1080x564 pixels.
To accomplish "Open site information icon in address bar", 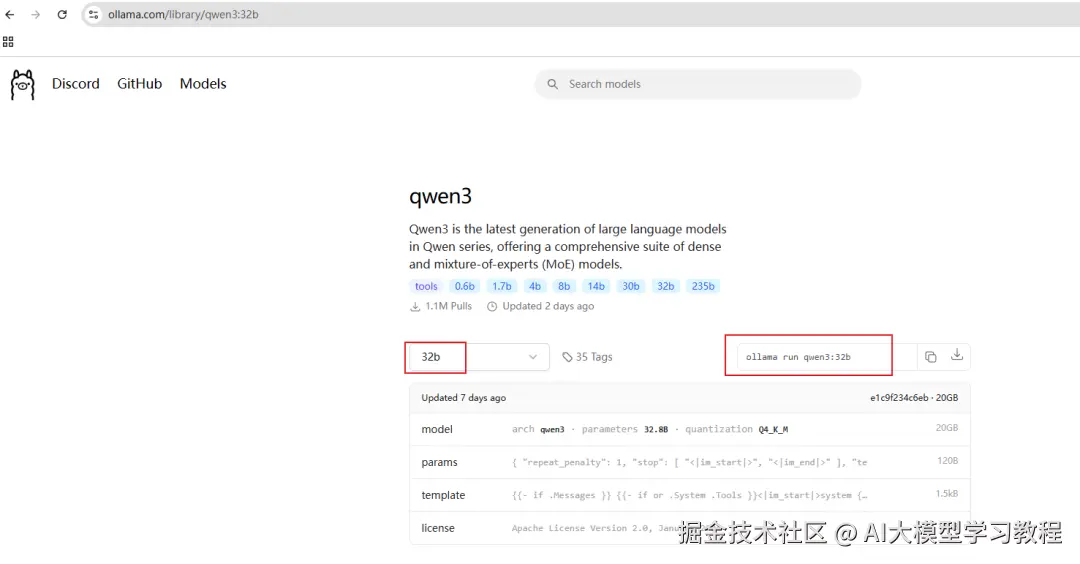I will 94,14.
